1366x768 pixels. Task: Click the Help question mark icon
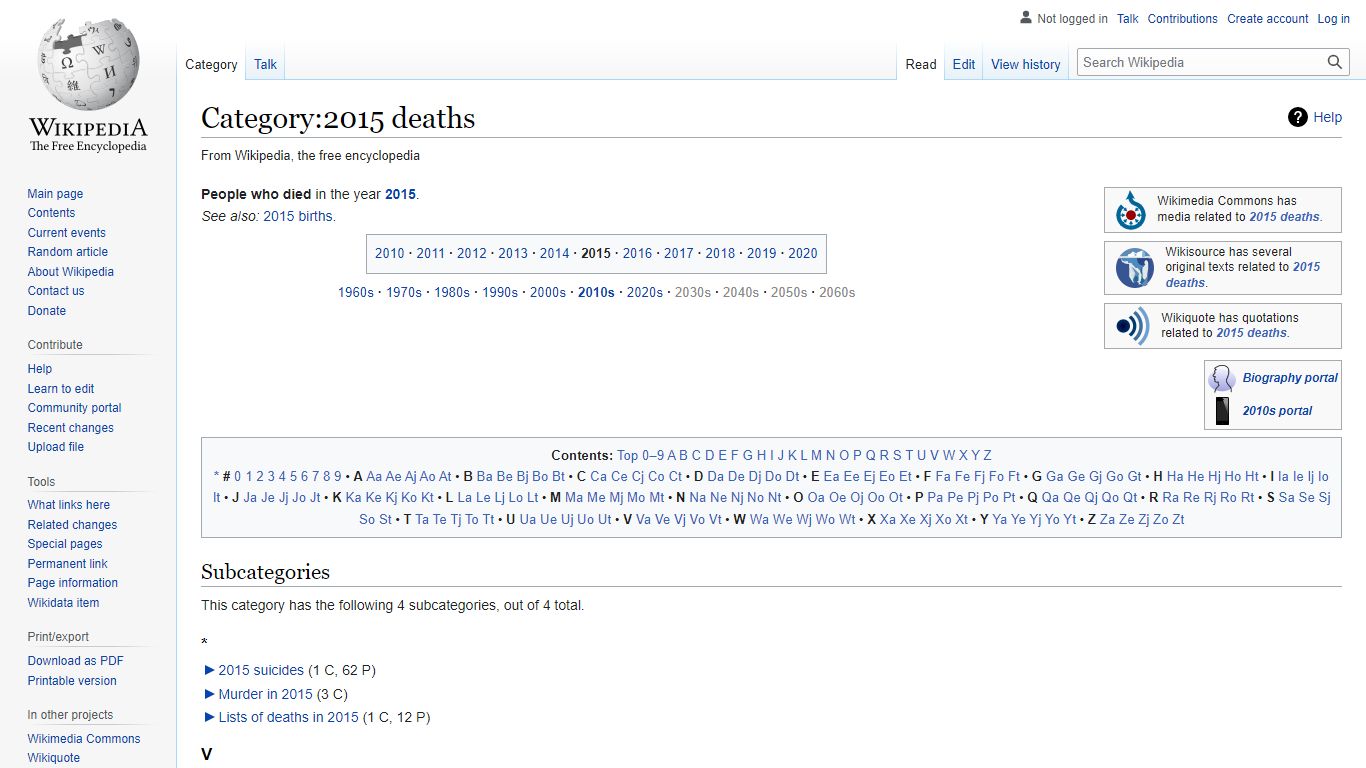1298,117
